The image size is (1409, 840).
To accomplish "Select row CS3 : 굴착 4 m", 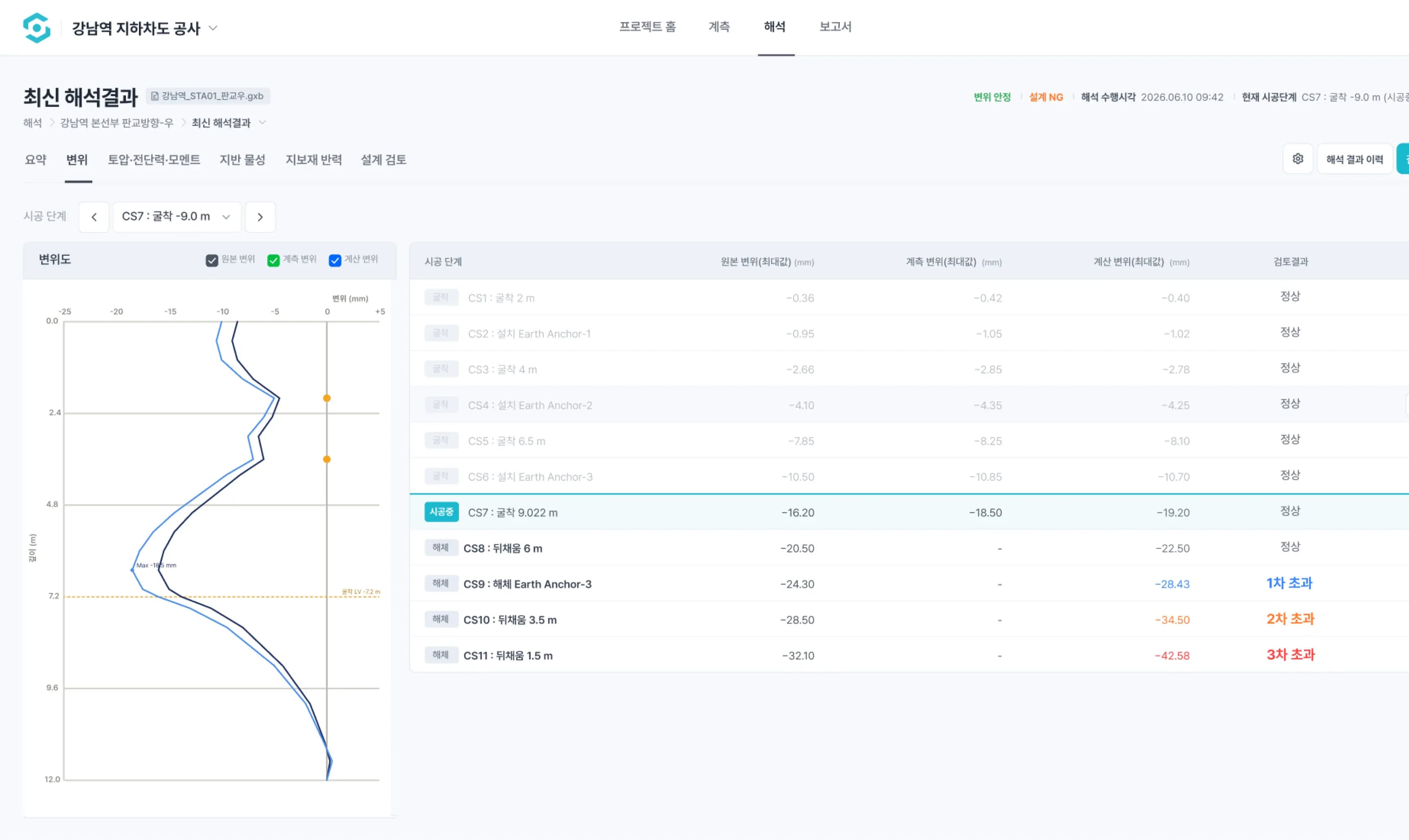I will tap(909, 369).
